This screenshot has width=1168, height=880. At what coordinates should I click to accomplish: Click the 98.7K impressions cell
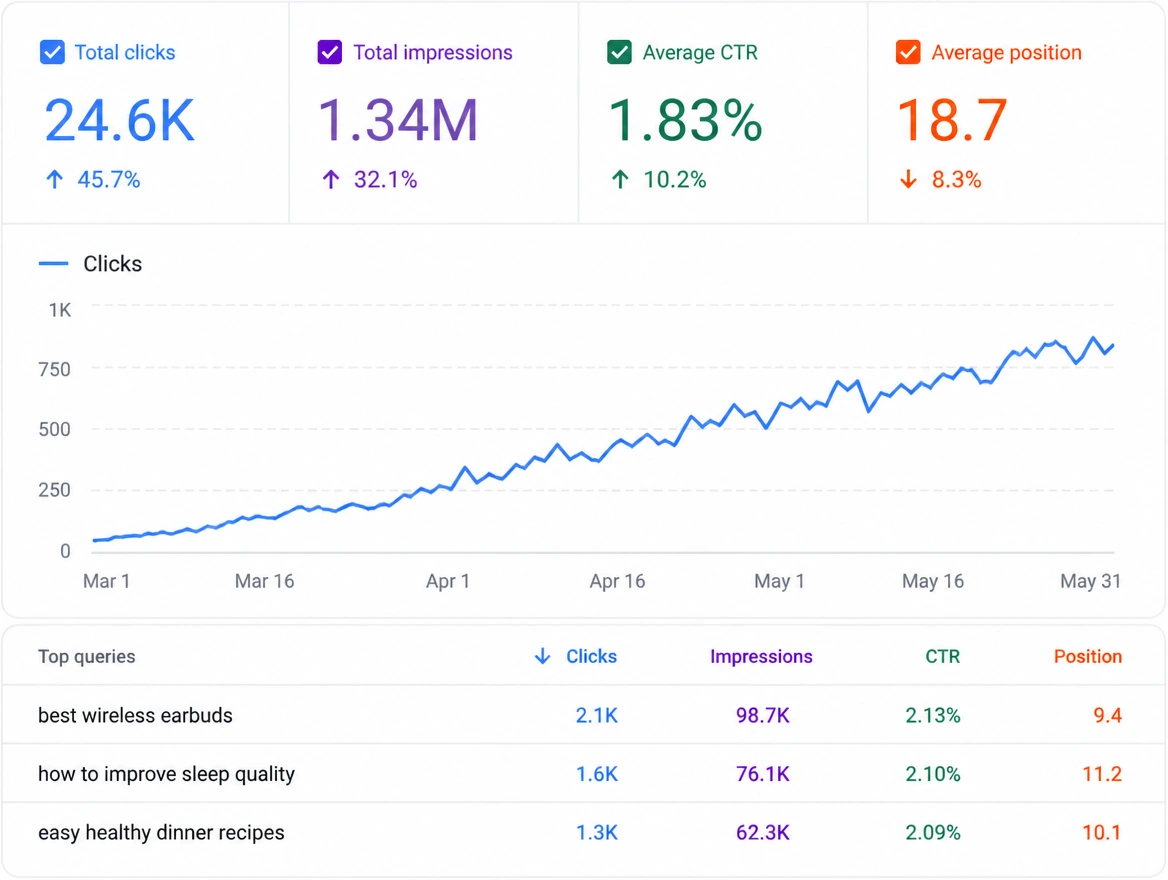[763, 715]
